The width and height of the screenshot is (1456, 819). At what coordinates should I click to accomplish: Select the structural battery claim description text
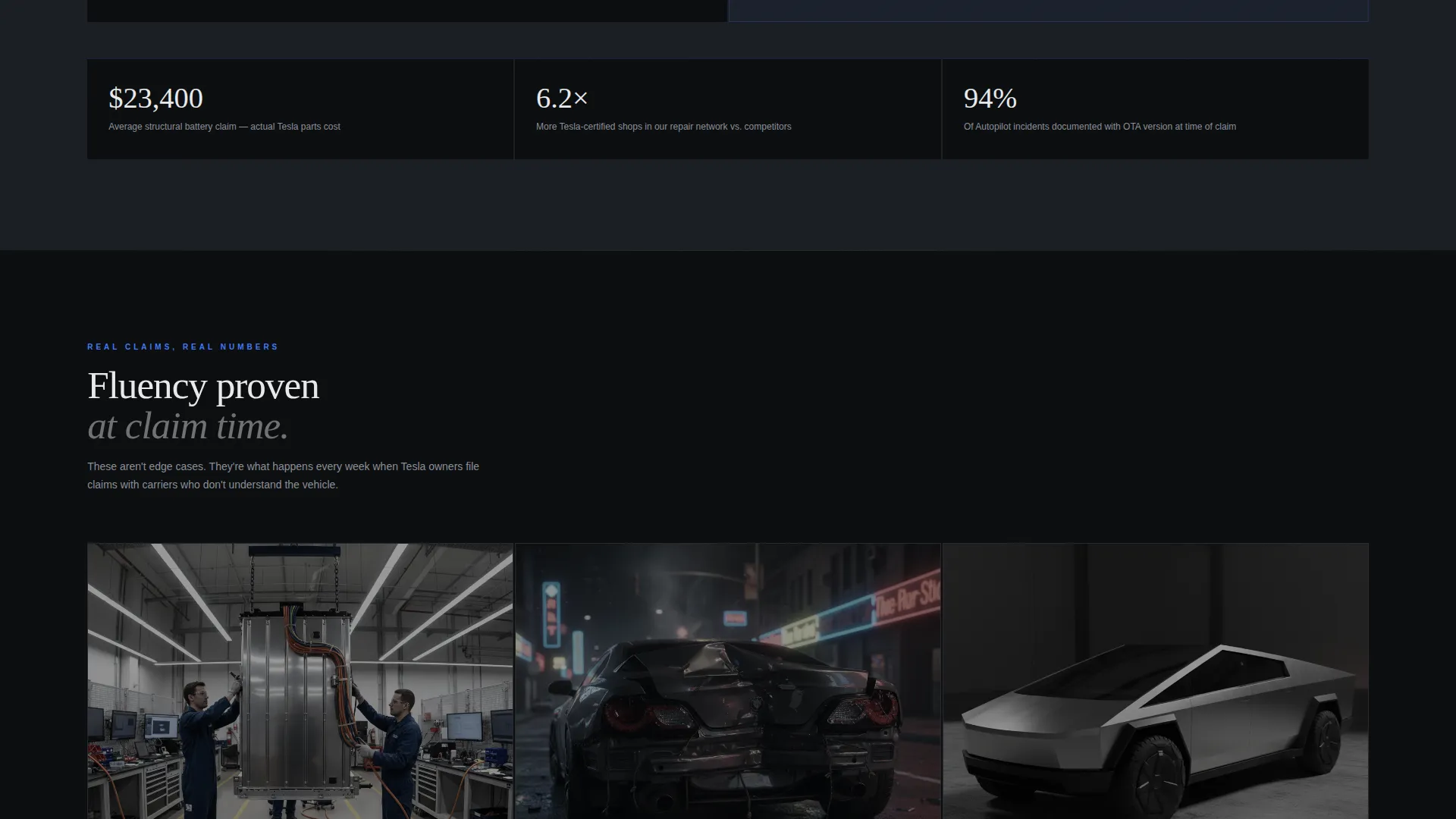(x=224, y=127)
